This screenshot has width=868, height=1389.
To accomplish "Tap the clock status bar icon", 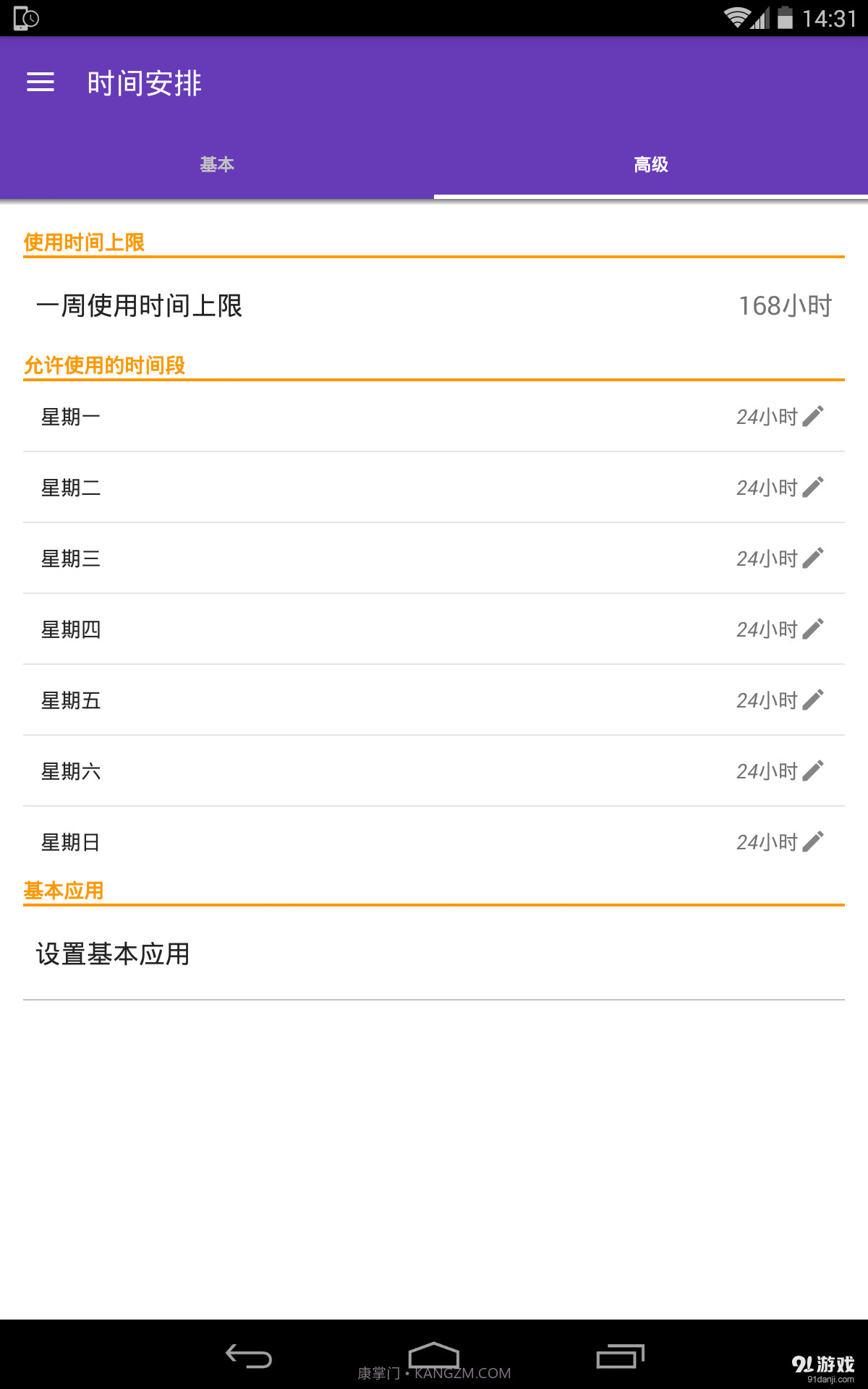I will click(25, 17).
